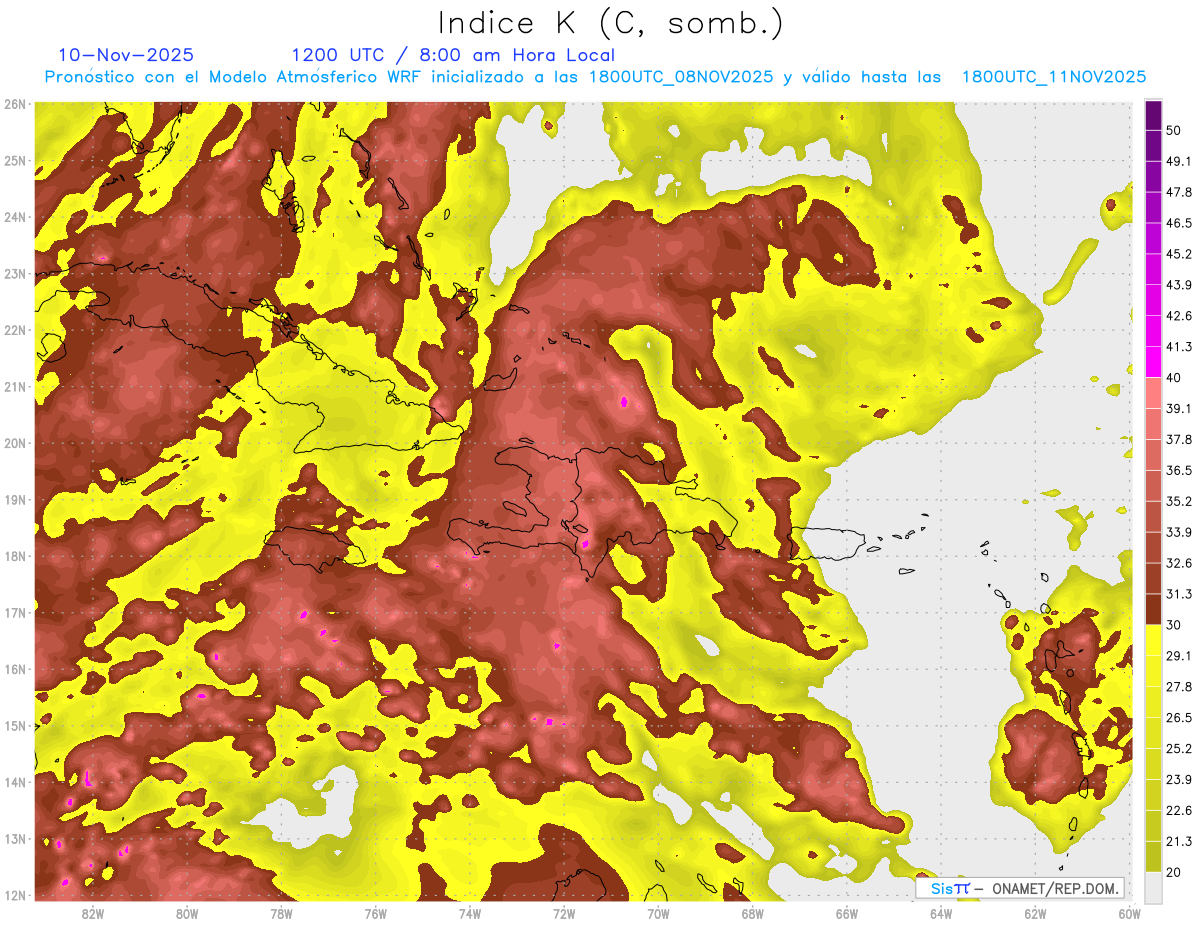Click the 21N latitude label
Screen dimensions: 1200x927
14,387
